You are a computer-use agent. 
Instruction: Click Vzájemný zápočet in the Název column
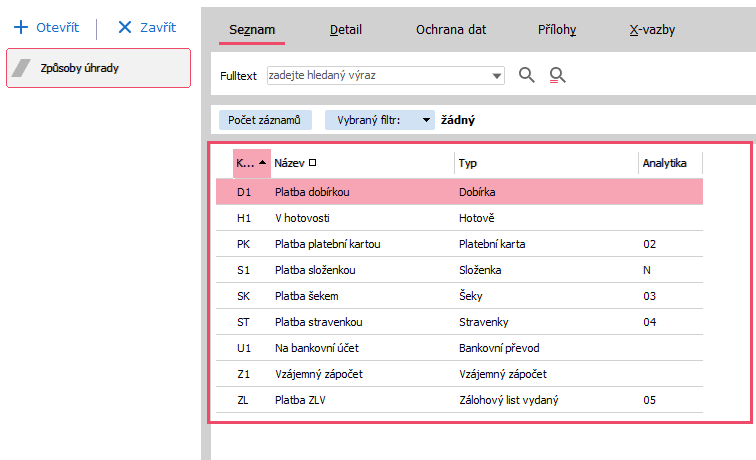(x=319, y=374)
